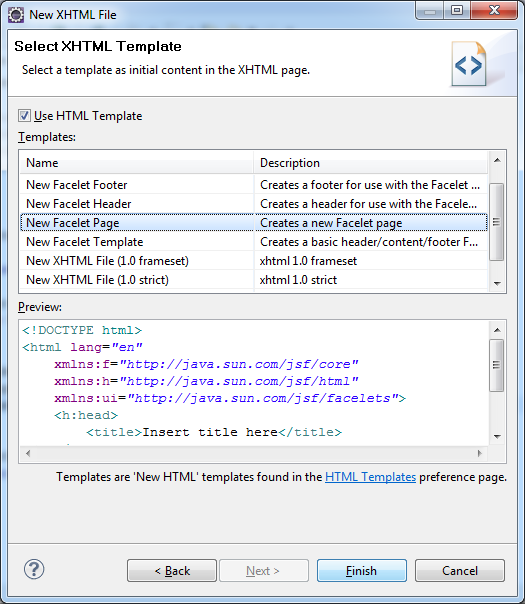Click the 'Creates a footer for use' description
The width and height of the screenshot is (525, 604).
click(370, 185)
